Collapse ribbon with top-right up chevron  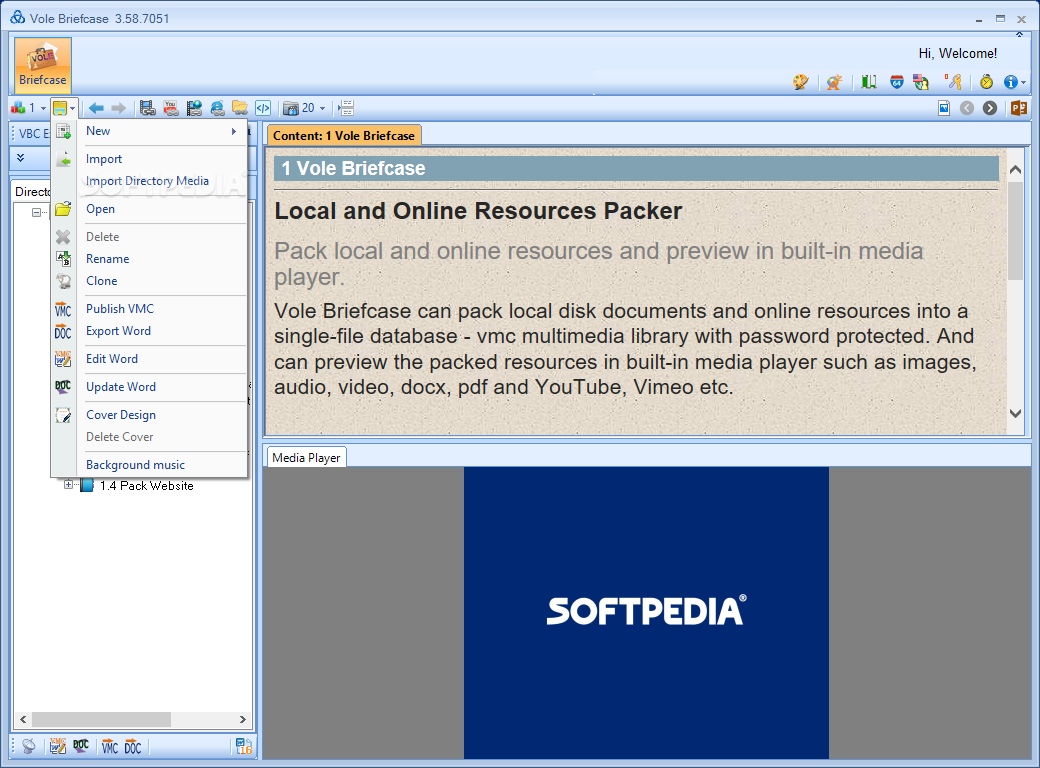[1019, 34]
